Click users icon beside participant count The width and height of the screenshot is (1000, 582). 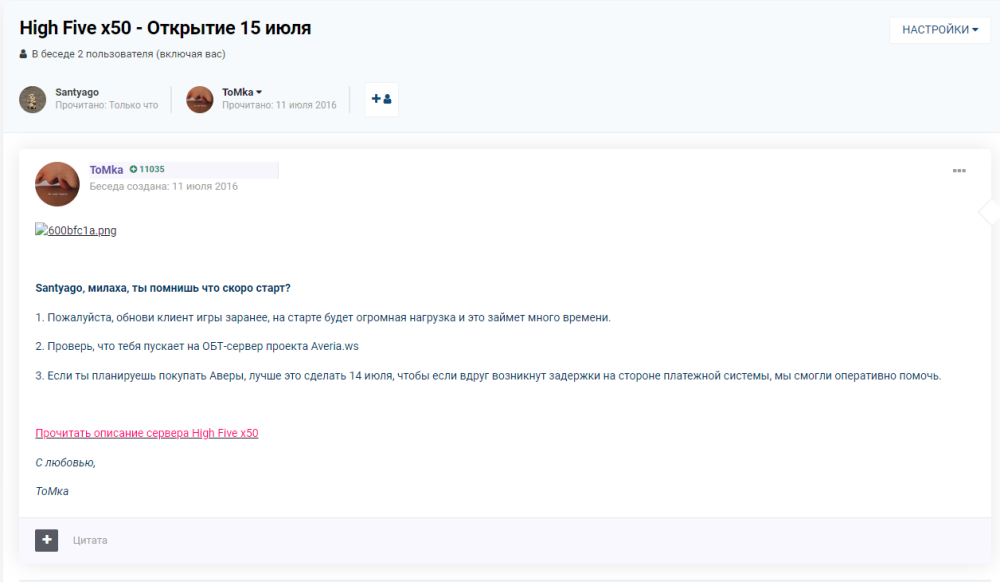23,54
